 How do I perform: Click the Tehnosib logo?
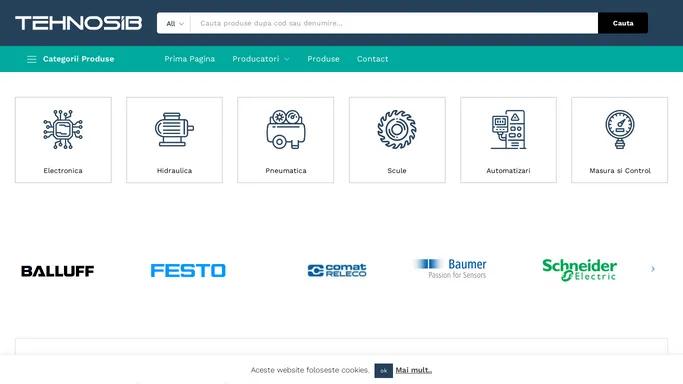tap(78, 23)
